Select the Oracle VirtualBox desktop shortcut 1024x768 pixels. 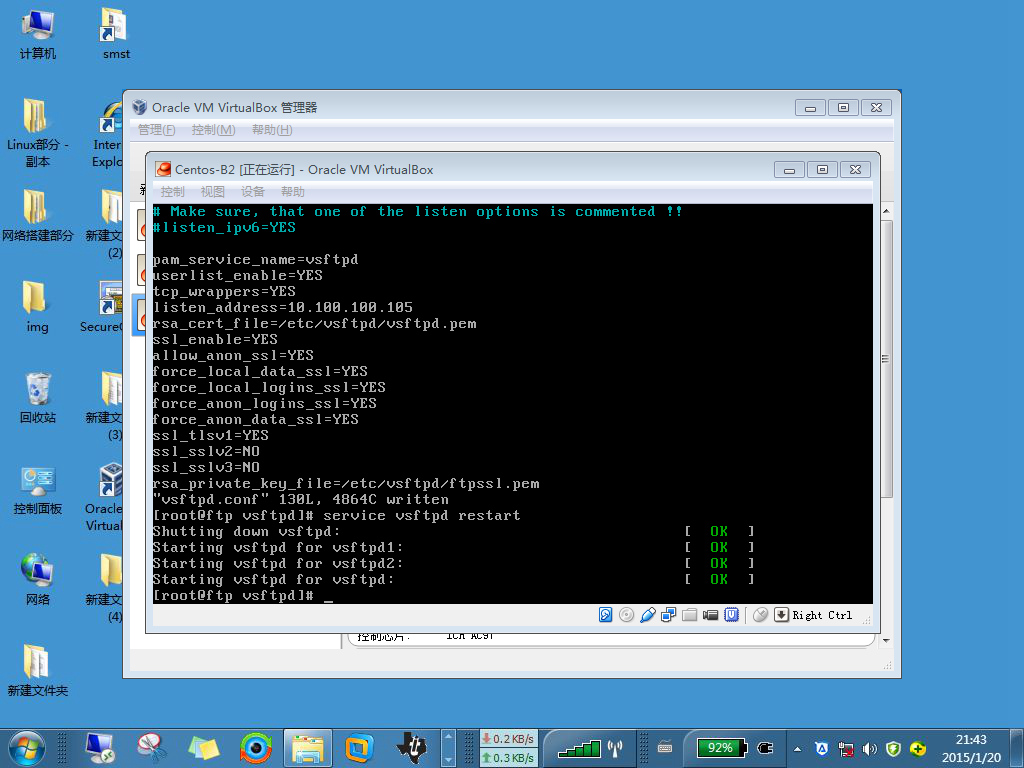click(104, 497)
